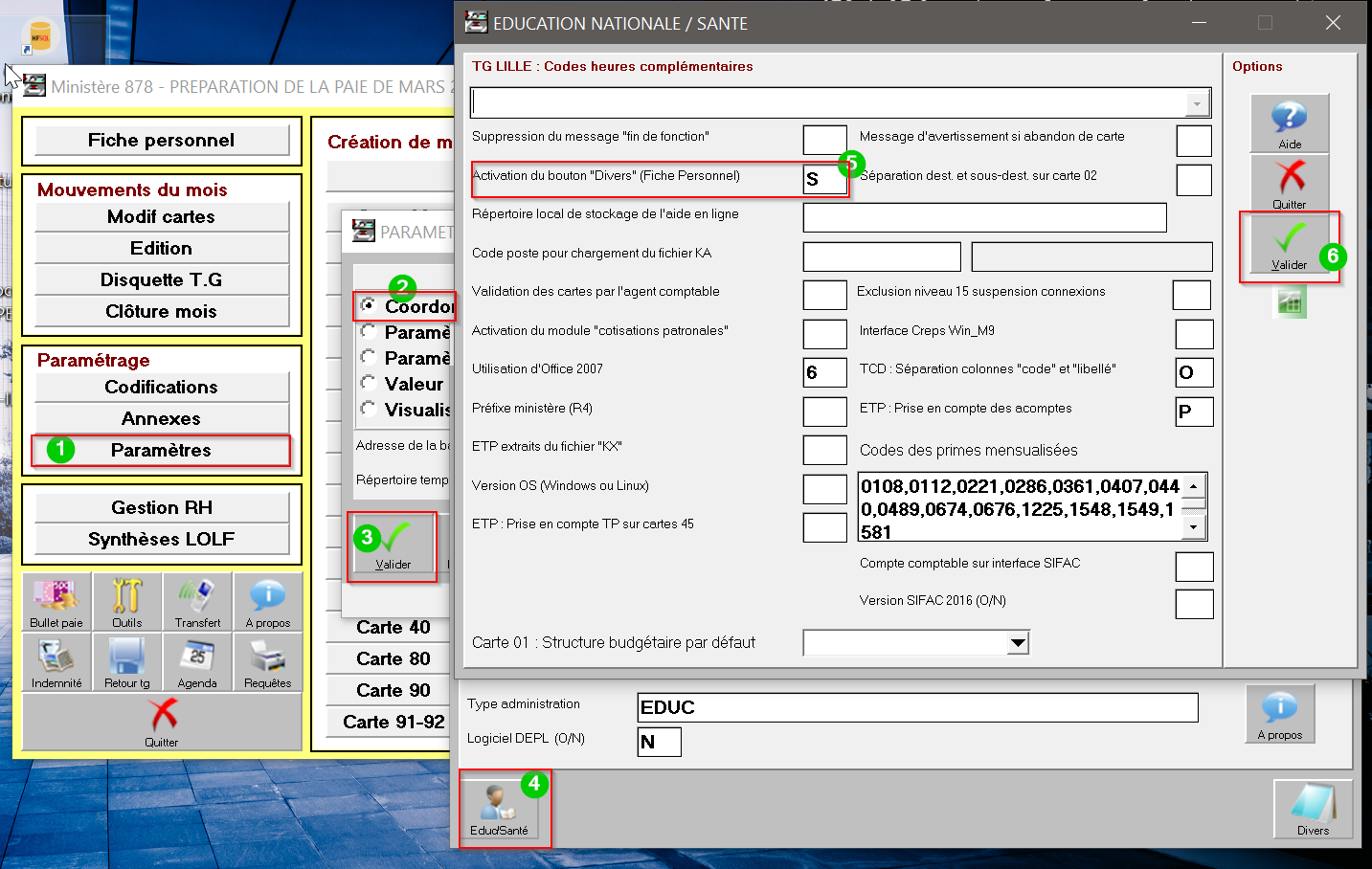Click the green Valider checkmark in Options

tap(1289, 243)
